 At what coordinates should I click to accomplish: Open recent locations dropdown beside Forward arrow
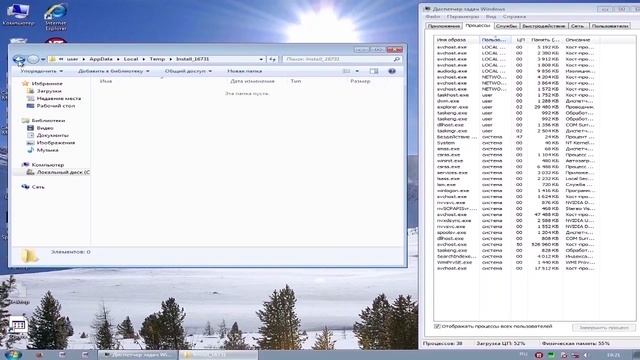click(x=43, y=60)
